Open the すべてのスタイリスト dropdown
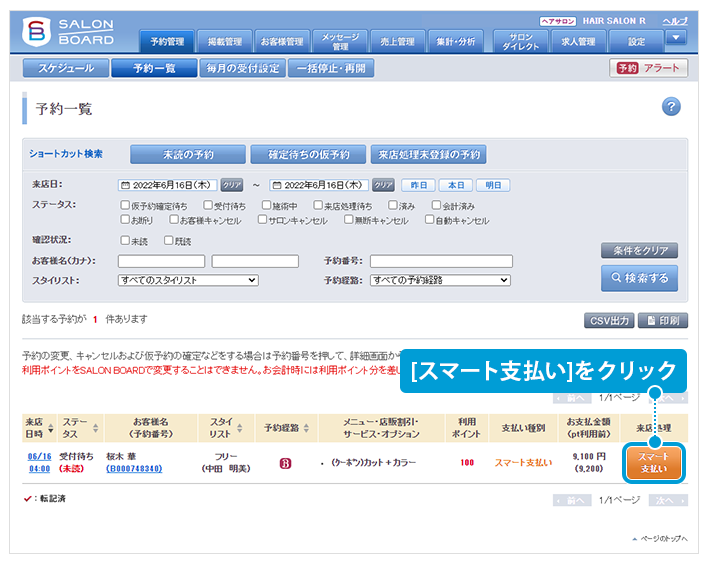Screen dimensions: 710x563 pyautogui.click(x=188, y=280)
